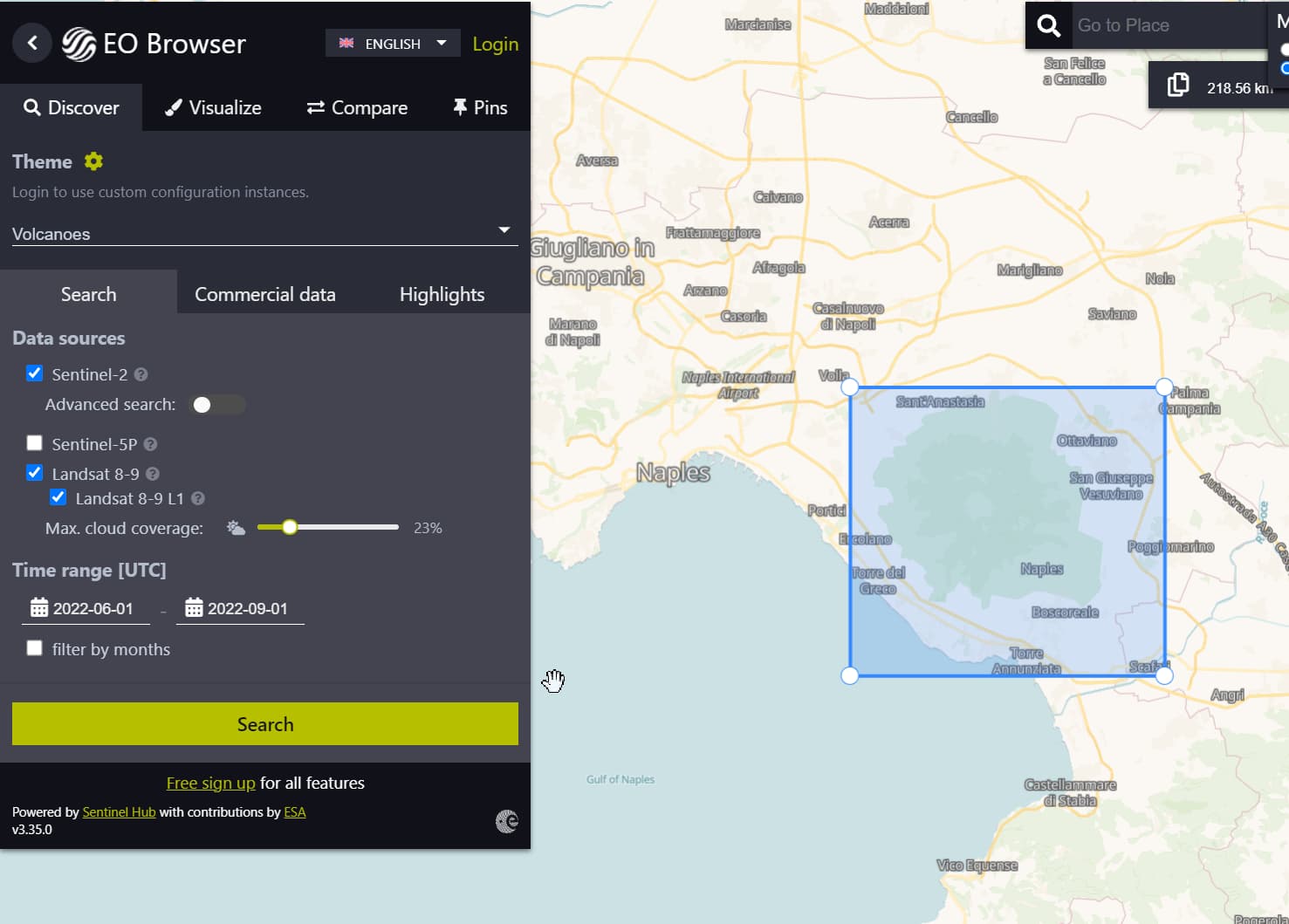The image size is (1289, 924).
Task: Open the Sentinel Hub link
Action: tap(119, 812)
